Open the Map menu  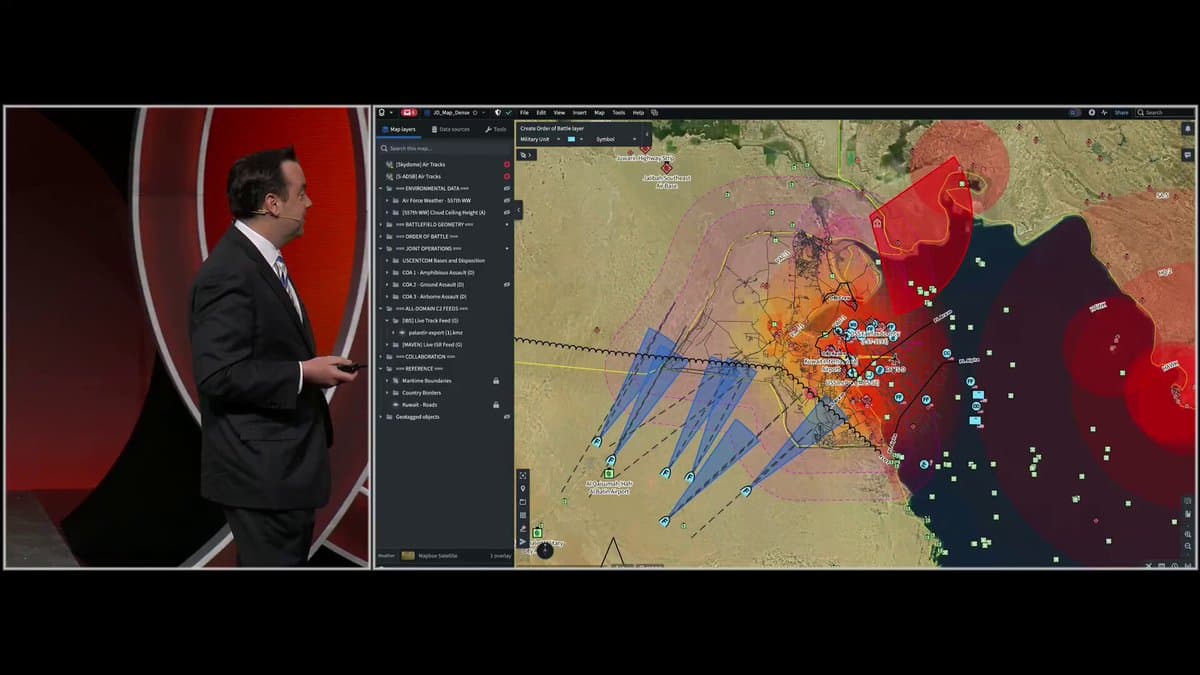(598, 112)
